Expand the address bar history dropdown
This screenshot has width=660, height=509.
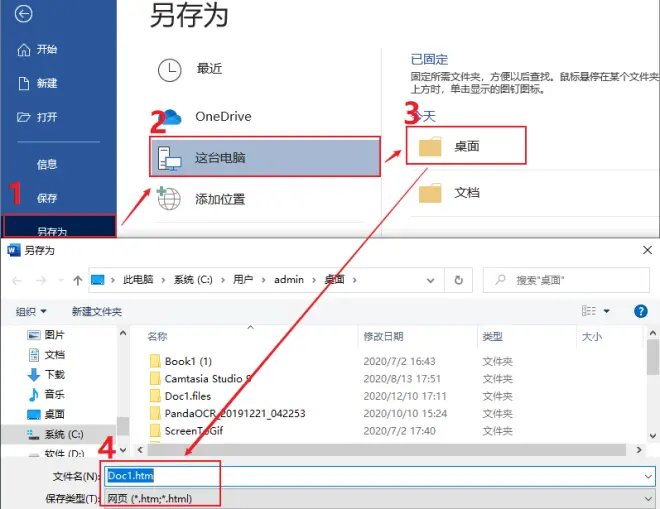click(x=430, y=280)
